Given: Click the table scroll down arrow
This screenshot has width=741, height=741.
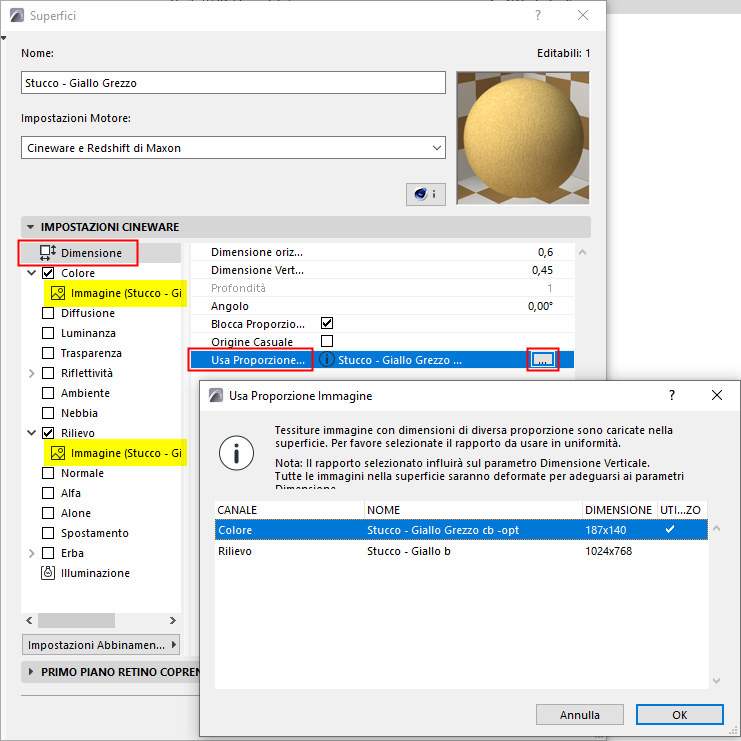Looking at the screenshot, I should [x=716, y=681].
